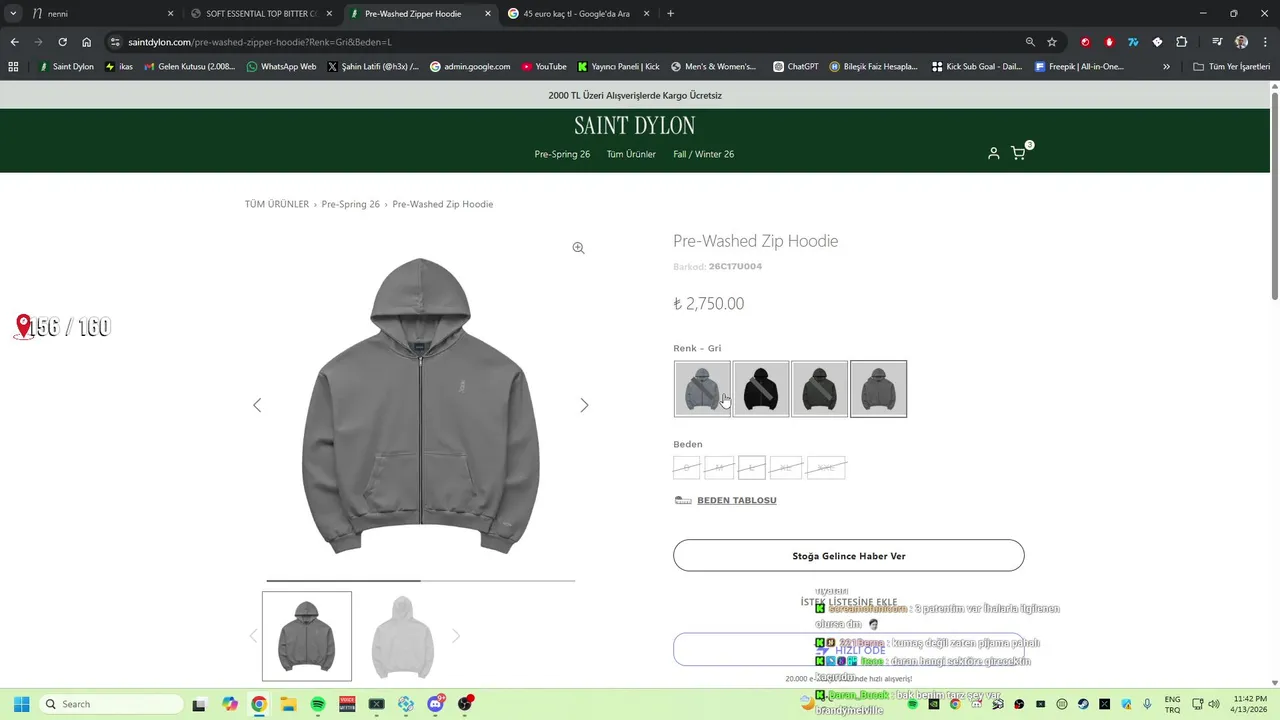
Task: Show previous product image arrow
Action: pos(257,405)
